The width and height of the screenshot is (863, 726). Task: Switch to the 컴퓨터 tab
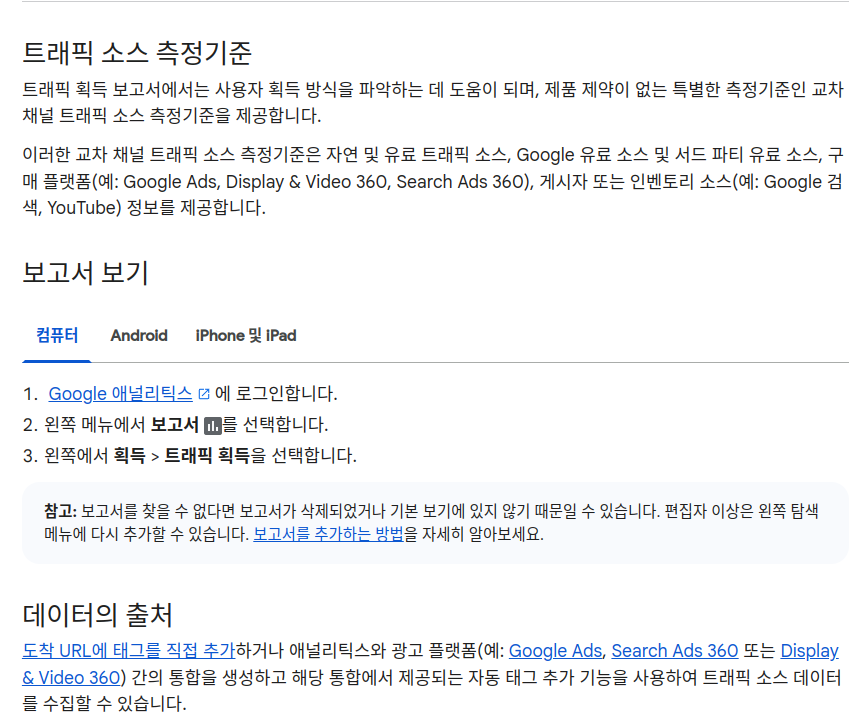(57, 335)
